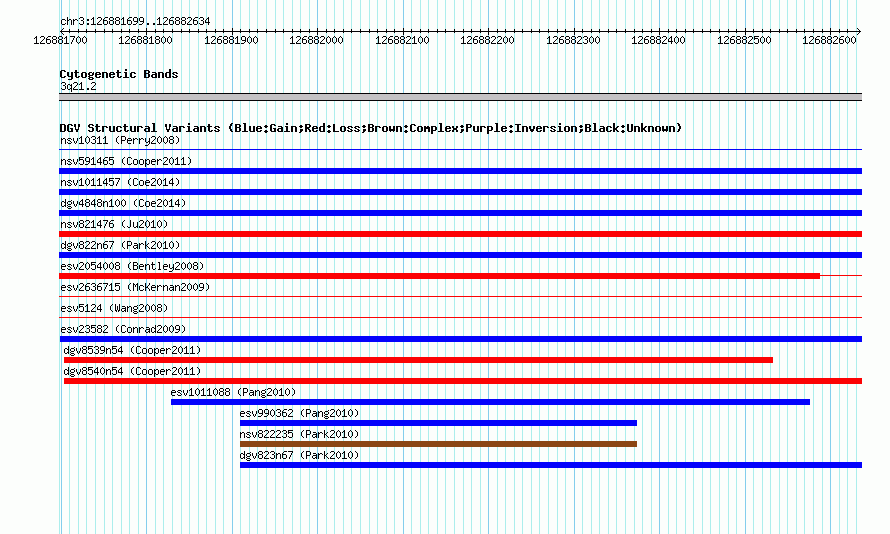Screen dimensions: 890x534
Task: Click the nsv10311 (Perry2008) variant label
Action: (120, 140)
